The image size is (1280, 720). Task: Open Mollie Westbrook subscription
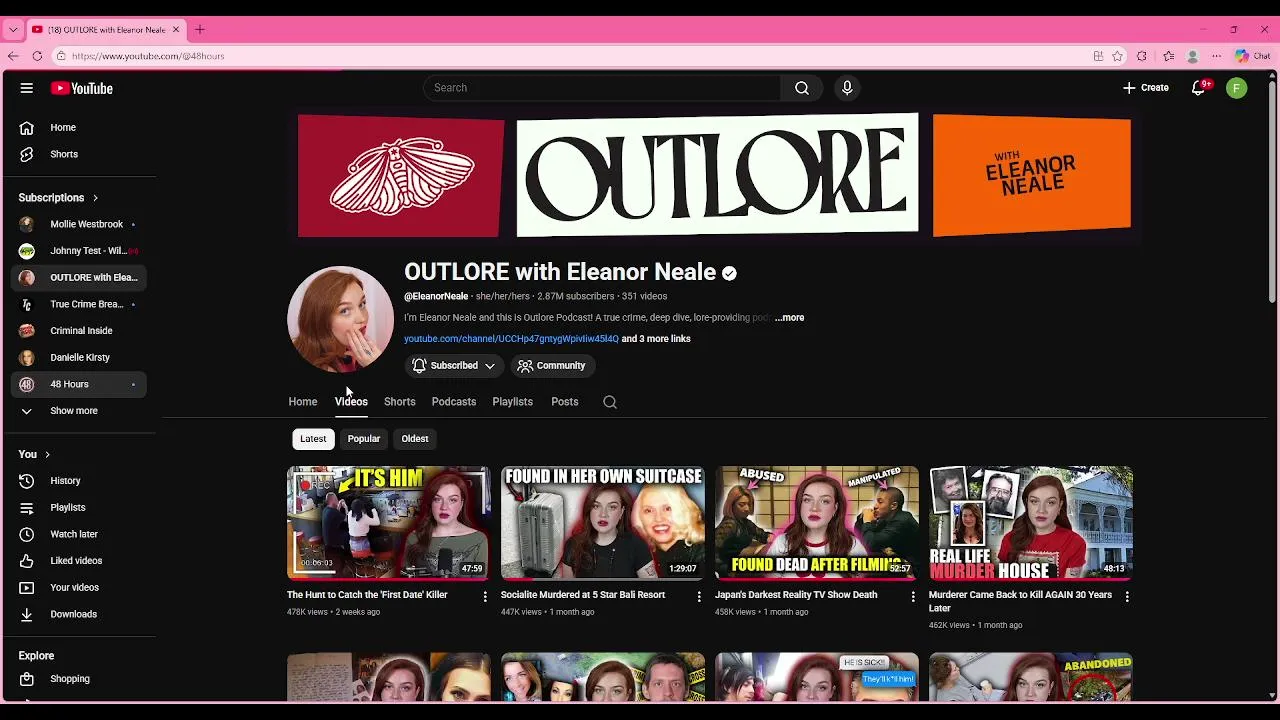click(80, 225)
